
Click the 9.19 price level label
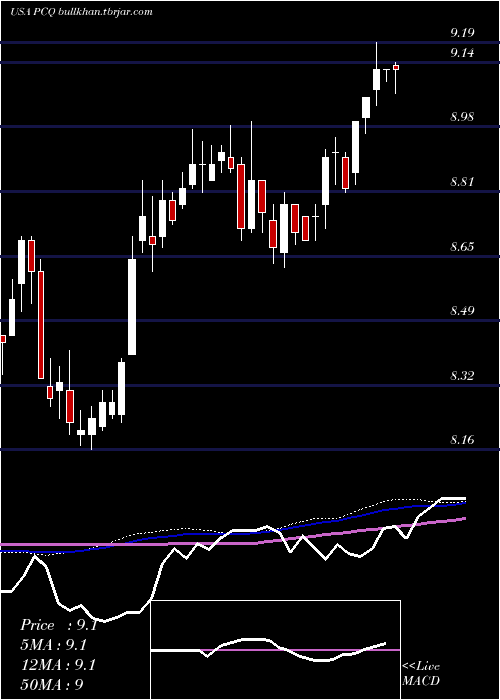click(x=462, y=33)
